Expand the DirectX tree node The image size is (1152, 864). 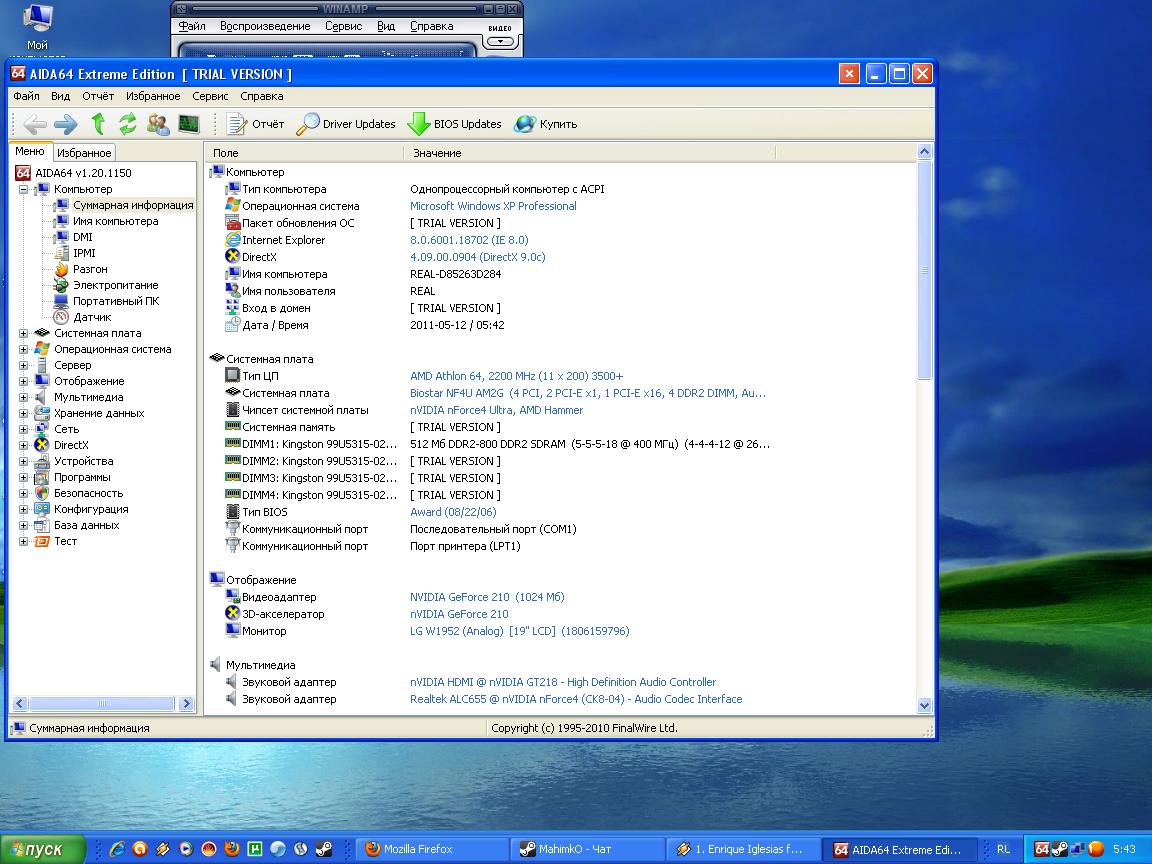tap(24, 445)
